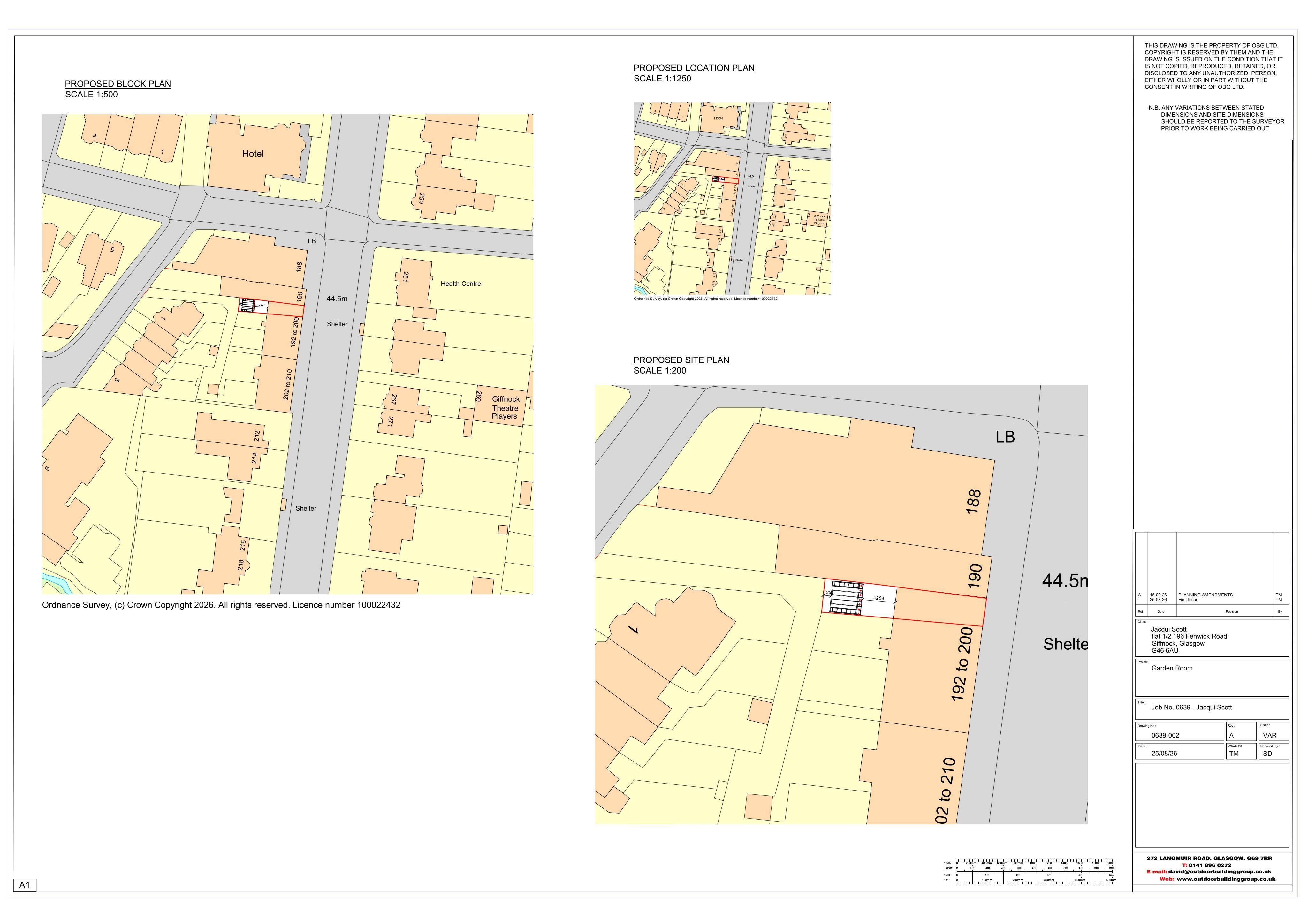The image size is (1308, 924).
Task: Click the client name 'Jacqui Scott' in the Client box
Action: [1168, 630]
